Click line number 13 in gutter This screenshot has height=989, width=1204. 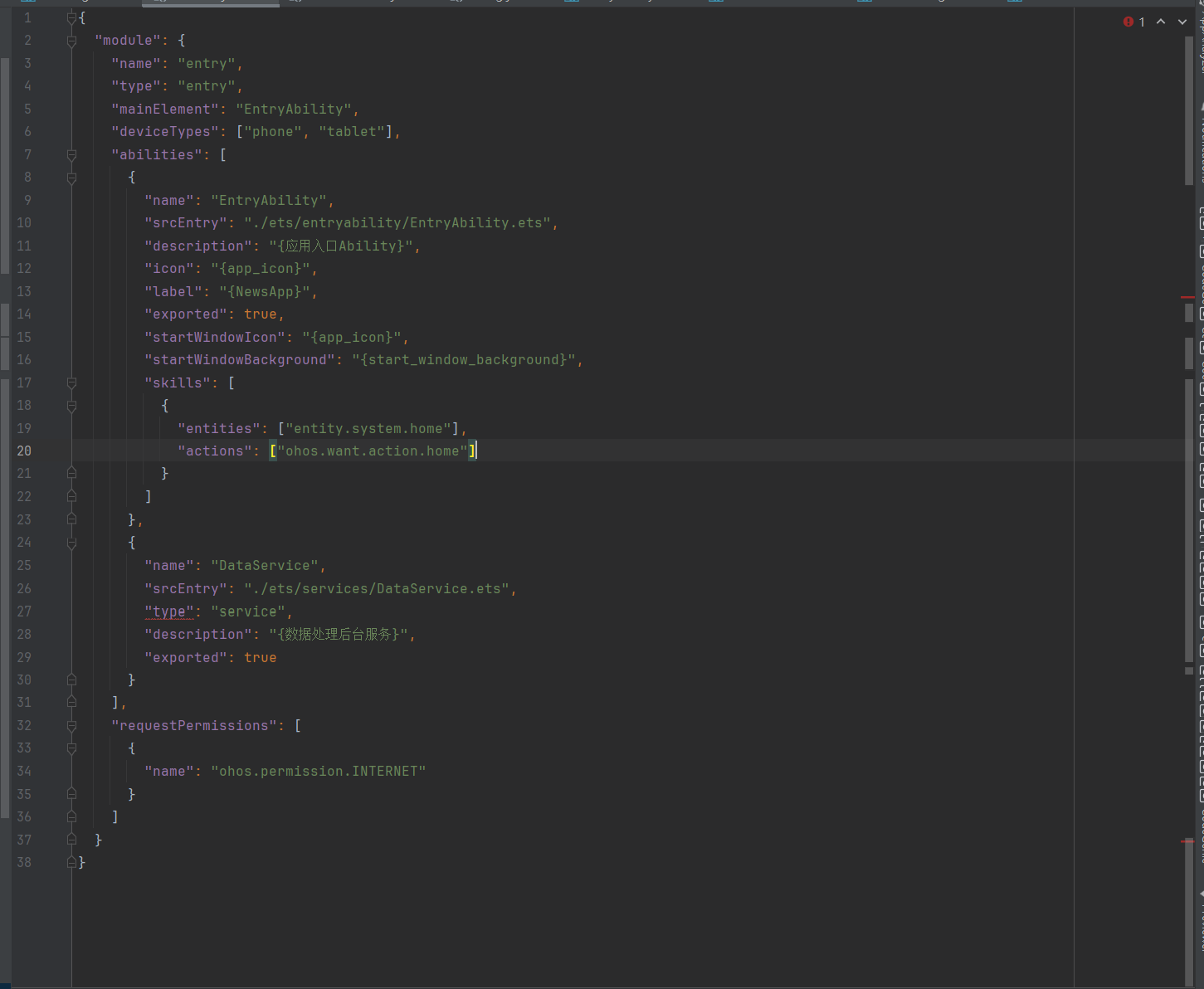(24, 292)
